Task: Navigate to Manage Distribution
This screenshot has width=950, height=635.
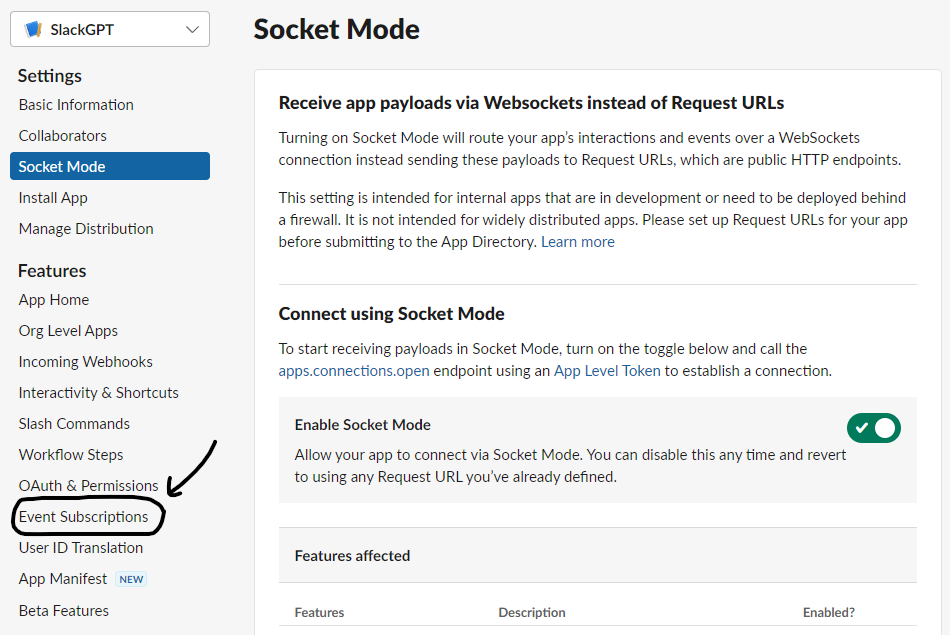Action: click(x=86, y=229)
